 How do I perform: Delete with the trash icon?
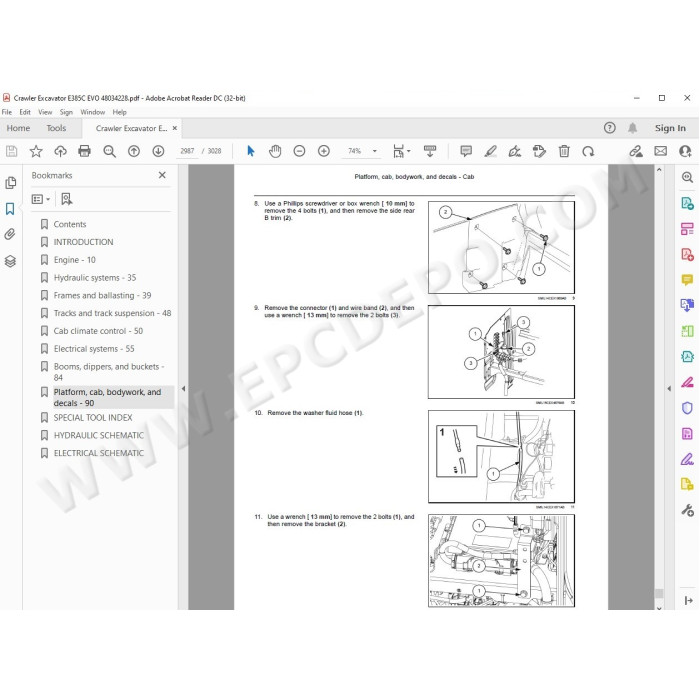pos(564,151)
